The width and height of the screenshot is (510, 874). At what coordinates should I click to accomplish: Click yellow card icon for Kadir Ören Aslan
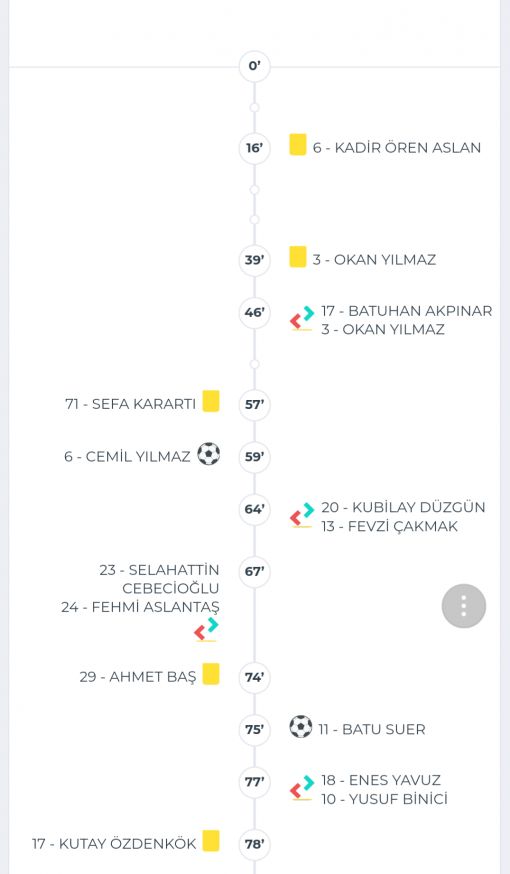[298, 145]
